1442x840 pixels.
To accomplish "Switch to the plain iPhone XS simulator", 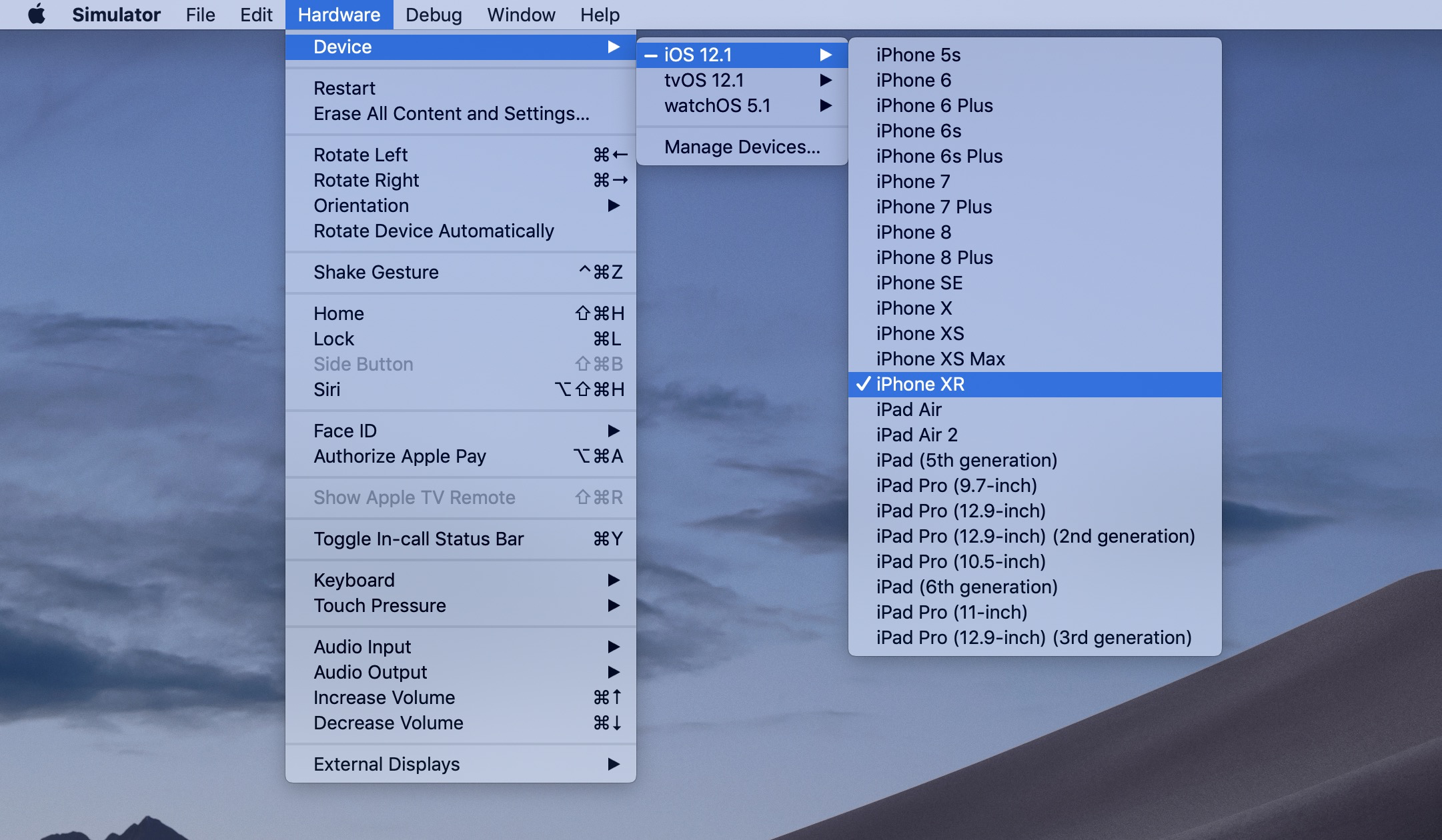I will (1034, 333).
